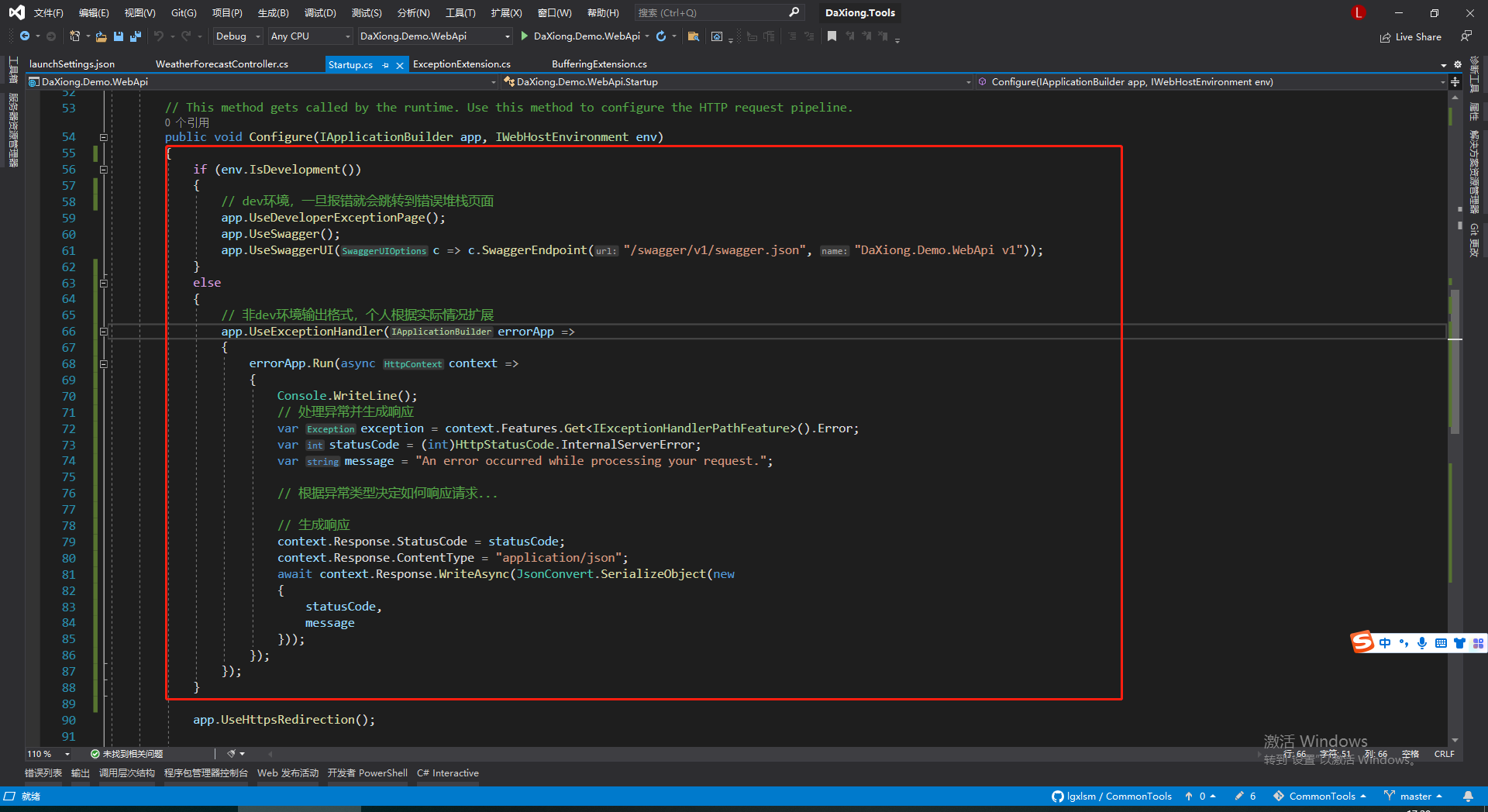
Task: Click the find in files folder icon
Action: (694, 36)
